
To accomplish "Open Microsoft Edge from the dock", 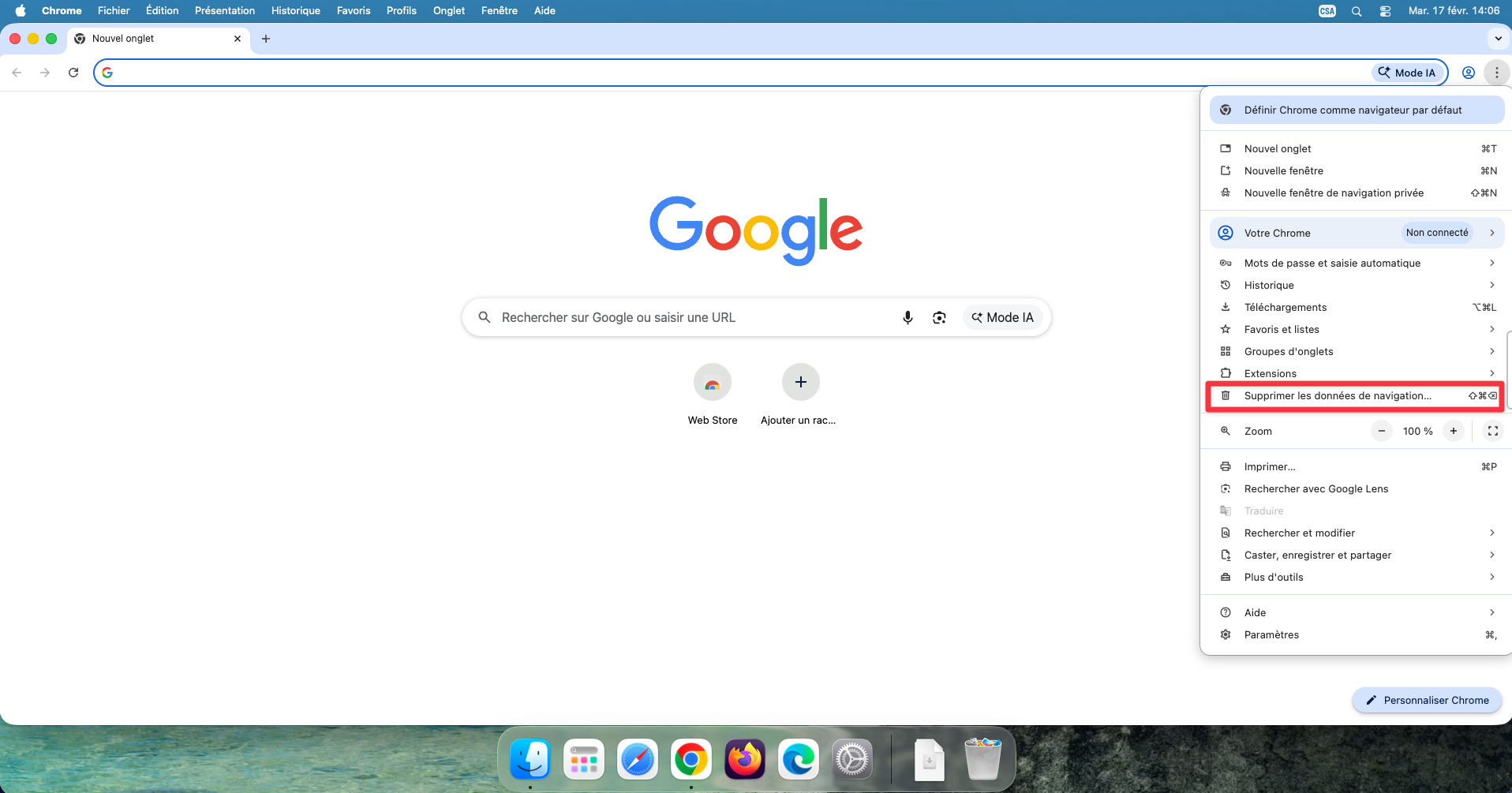I will click(799, 760).
